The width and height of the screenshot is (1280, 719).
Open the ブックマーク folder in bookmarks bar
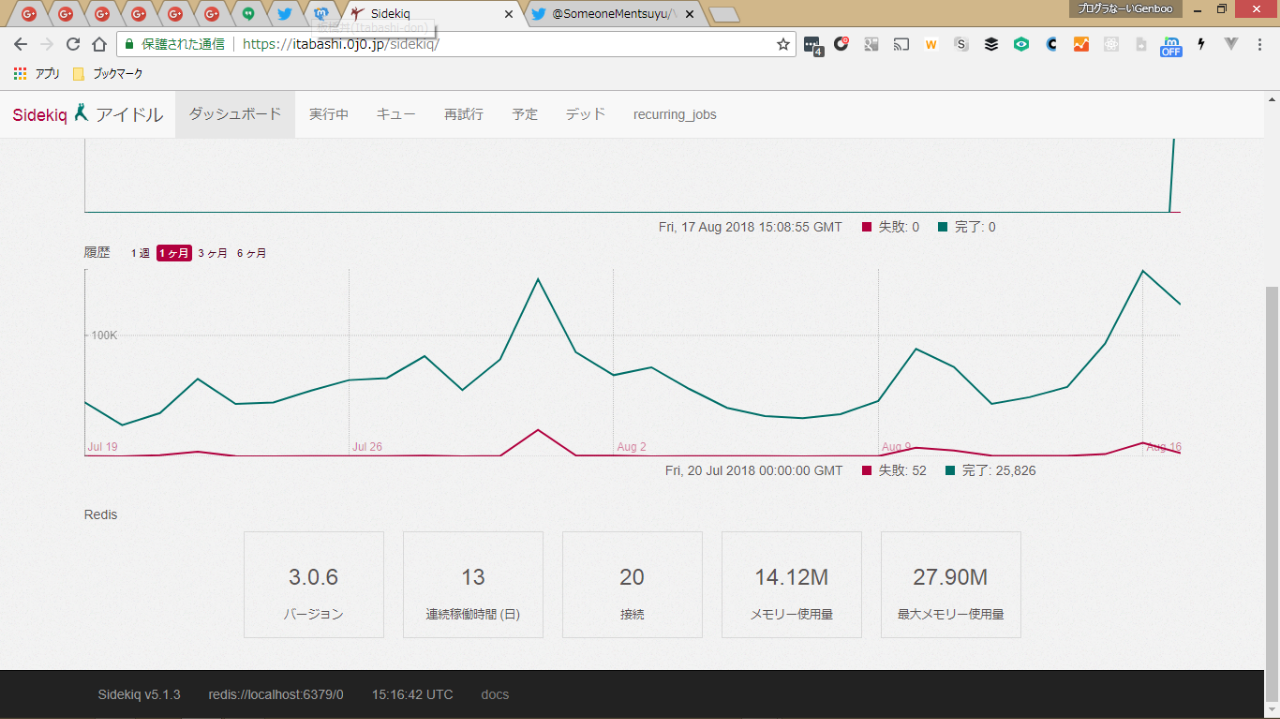pos(108,74)
